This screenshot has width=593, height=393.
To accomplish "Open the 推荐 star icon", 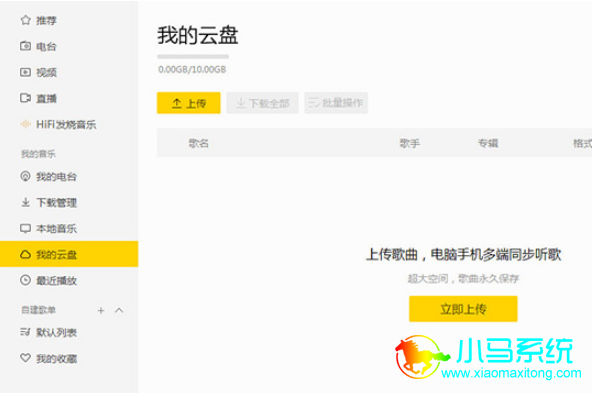I will (x=25, y=20).
